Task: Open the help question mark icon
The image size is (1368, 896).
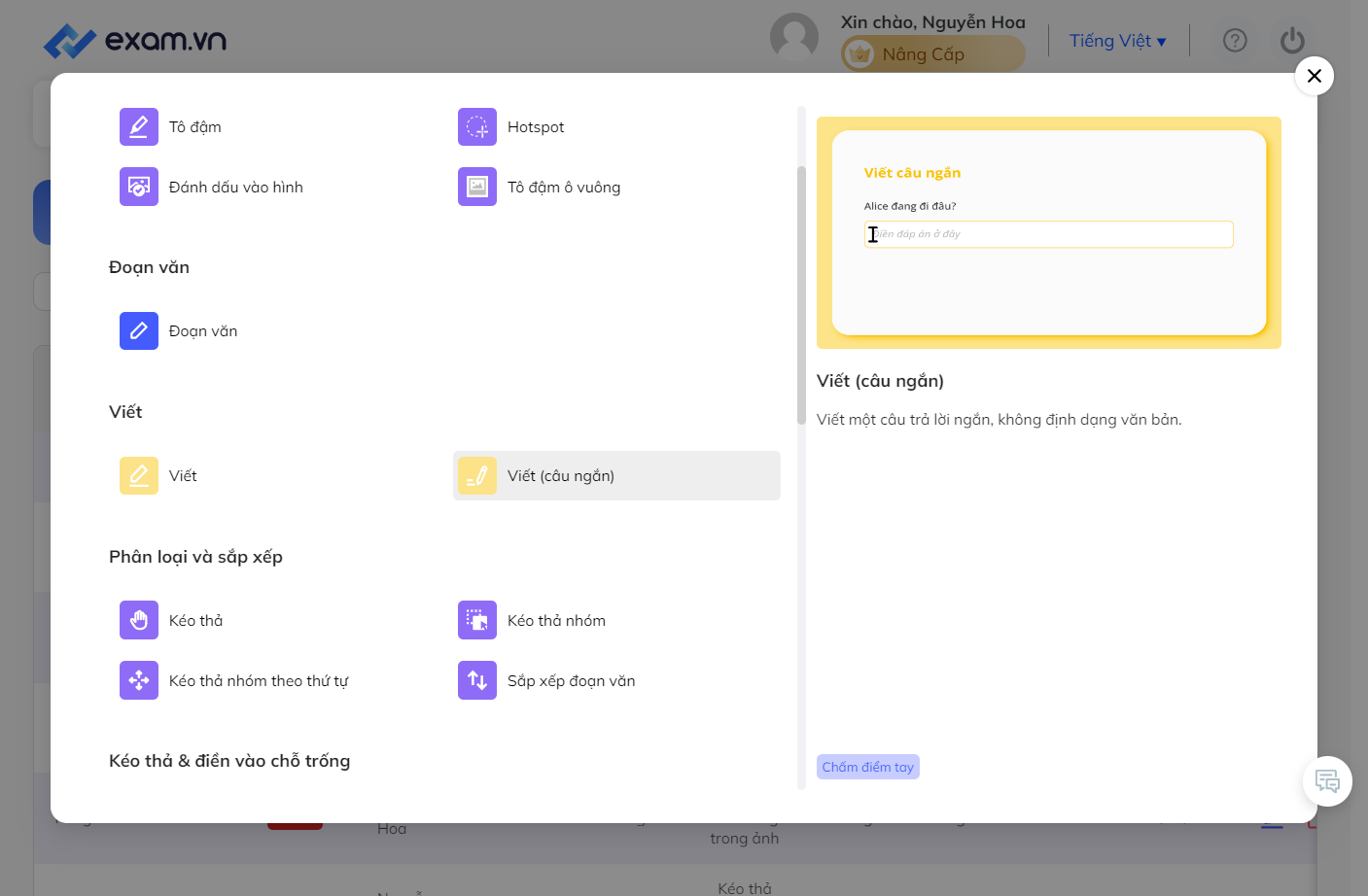Action: point(1235,40)
